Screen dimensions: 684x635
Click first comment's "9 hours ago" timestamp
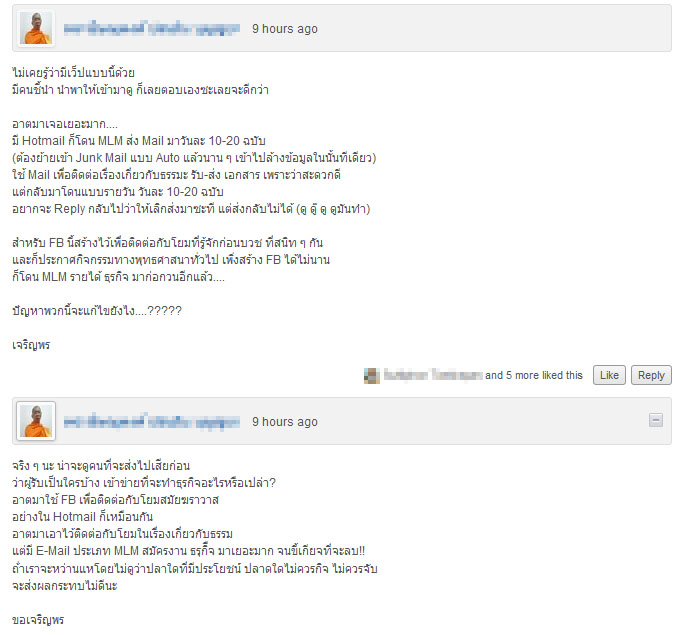pyautogui.click(x=285, y=29)
